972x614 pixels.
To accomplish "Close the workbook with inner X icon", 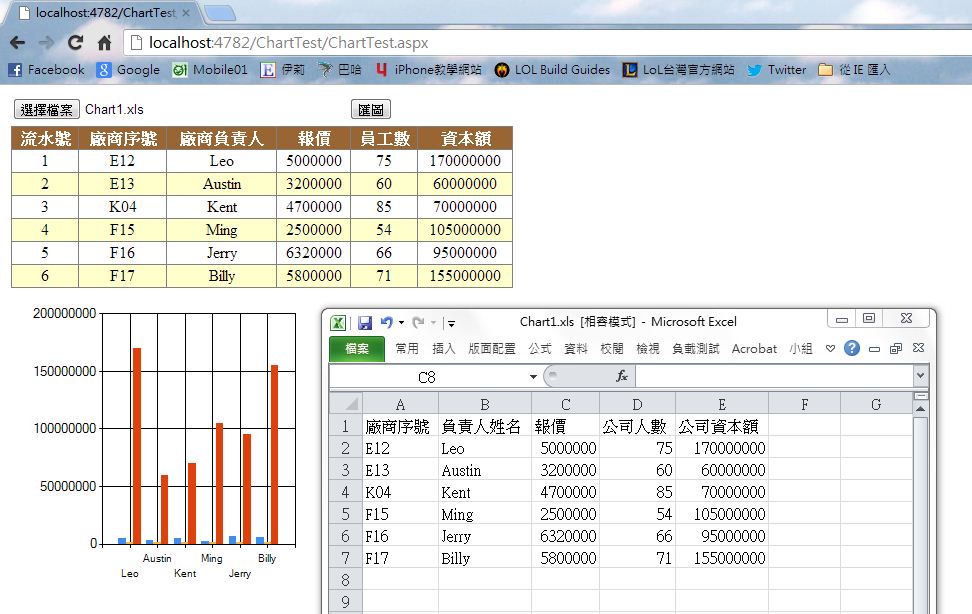I will (919, 348).
